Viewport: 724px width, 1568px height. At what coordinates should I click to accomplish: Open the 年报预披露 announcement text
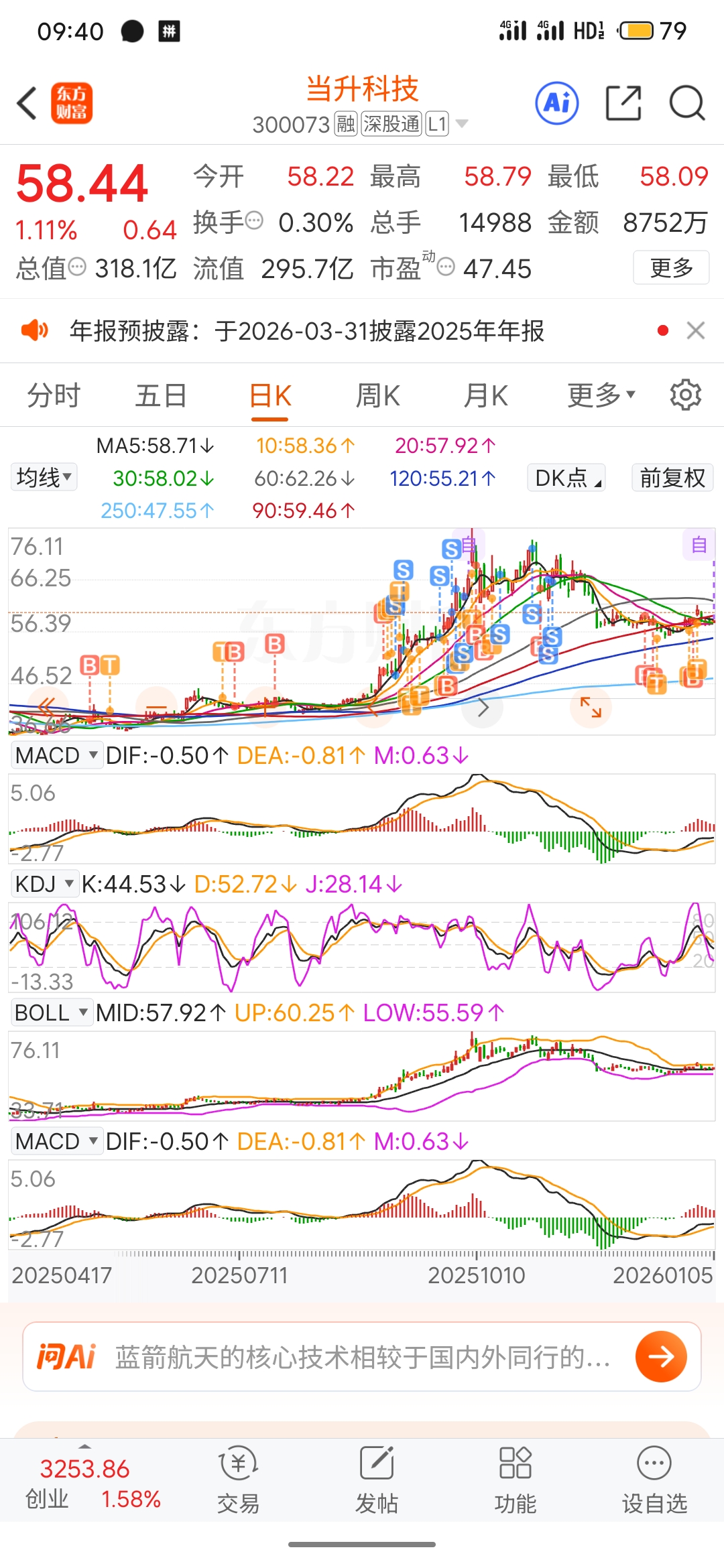tap(307, 330)
